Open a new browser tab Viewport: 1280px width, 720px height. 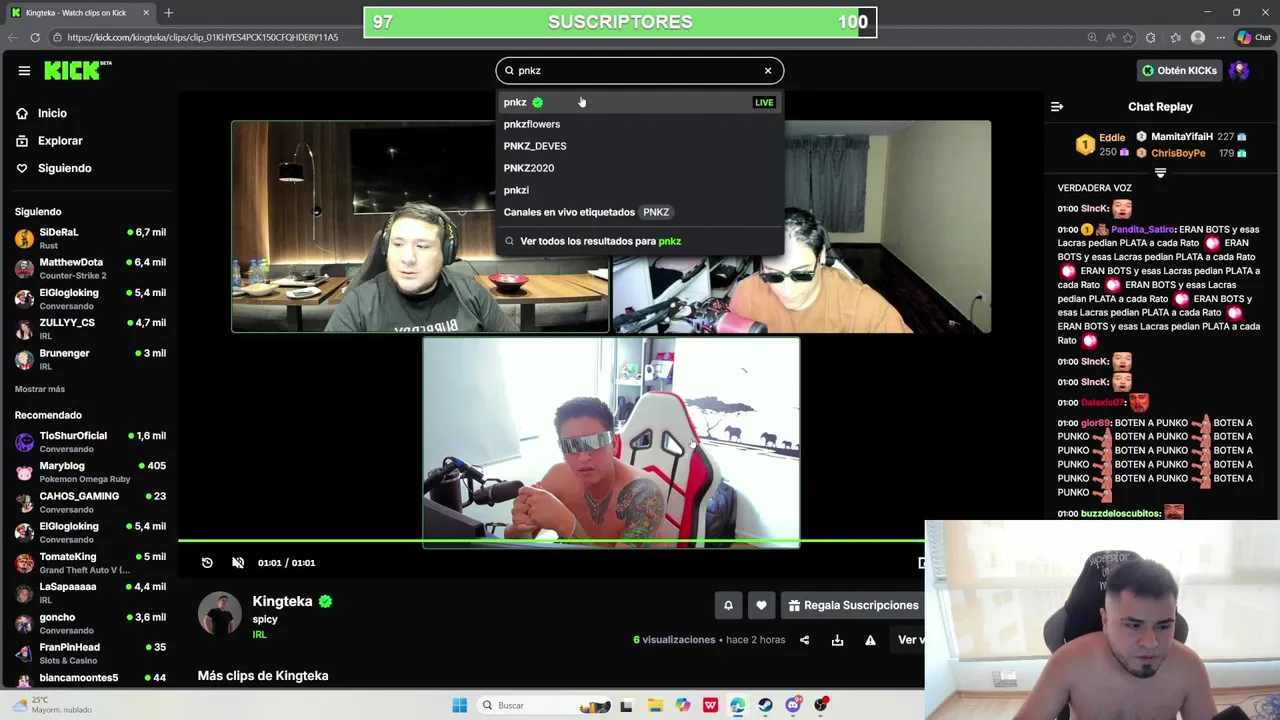168,13
